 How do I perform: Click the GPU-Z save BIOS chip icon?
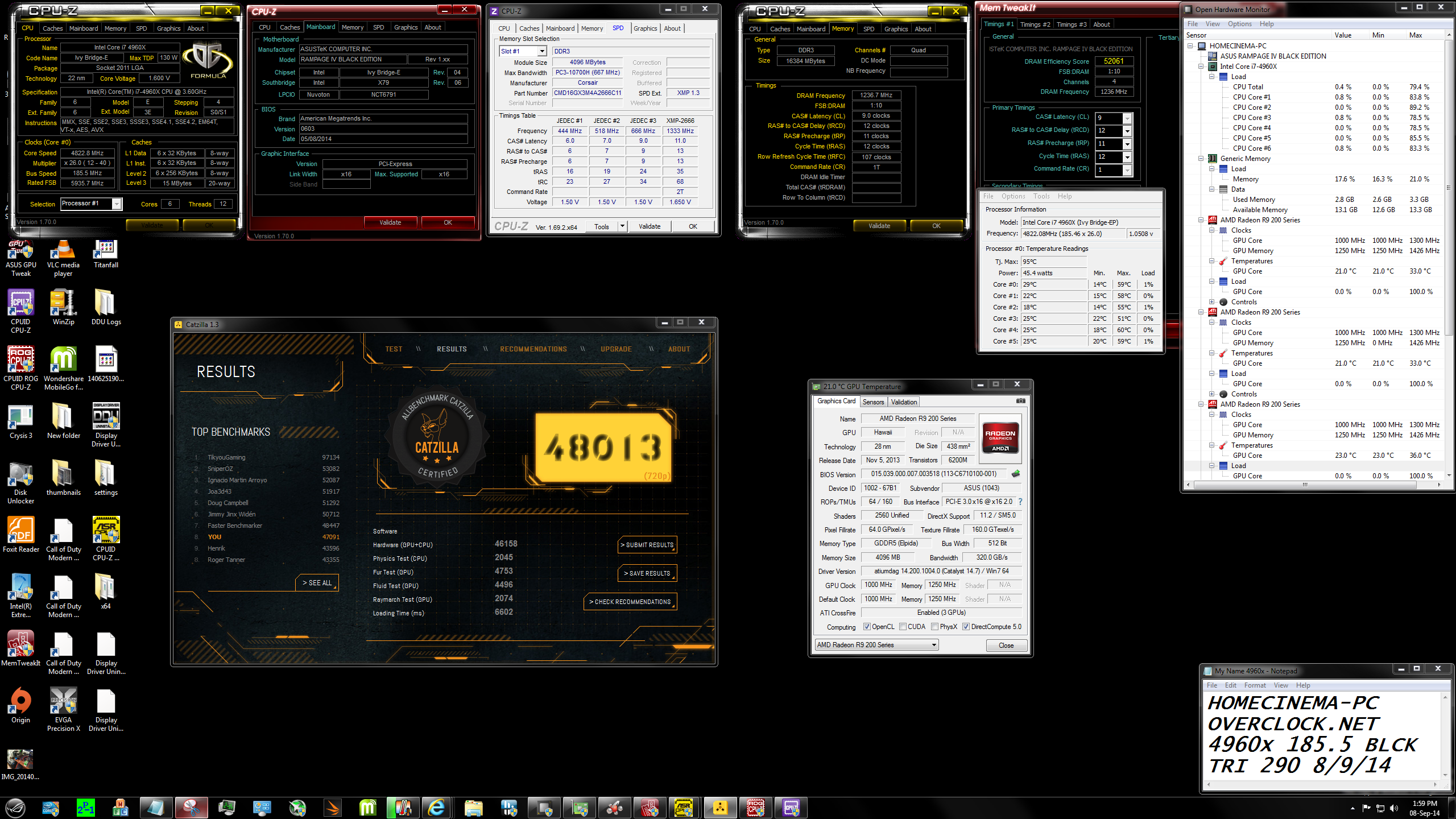pyautogui.click(x=1016, y=474)
